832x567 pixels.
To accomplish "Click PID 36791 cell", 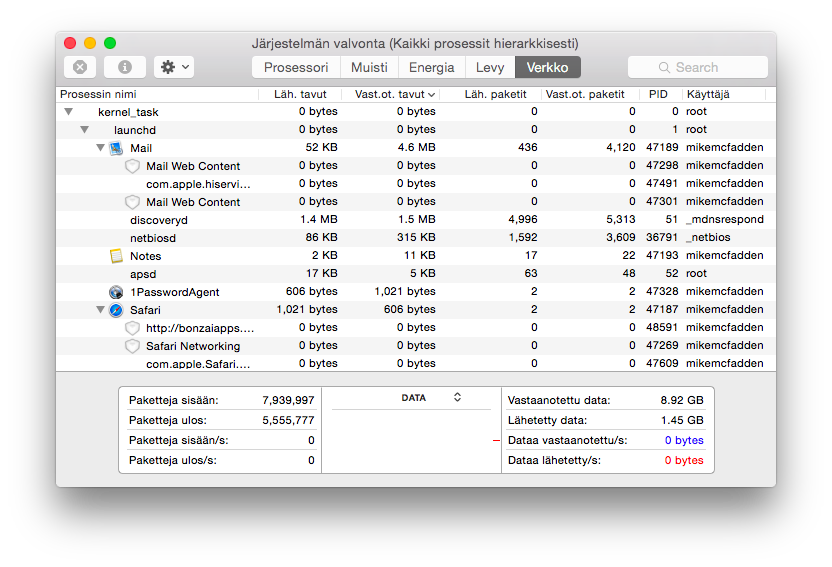I will point(662,238).
